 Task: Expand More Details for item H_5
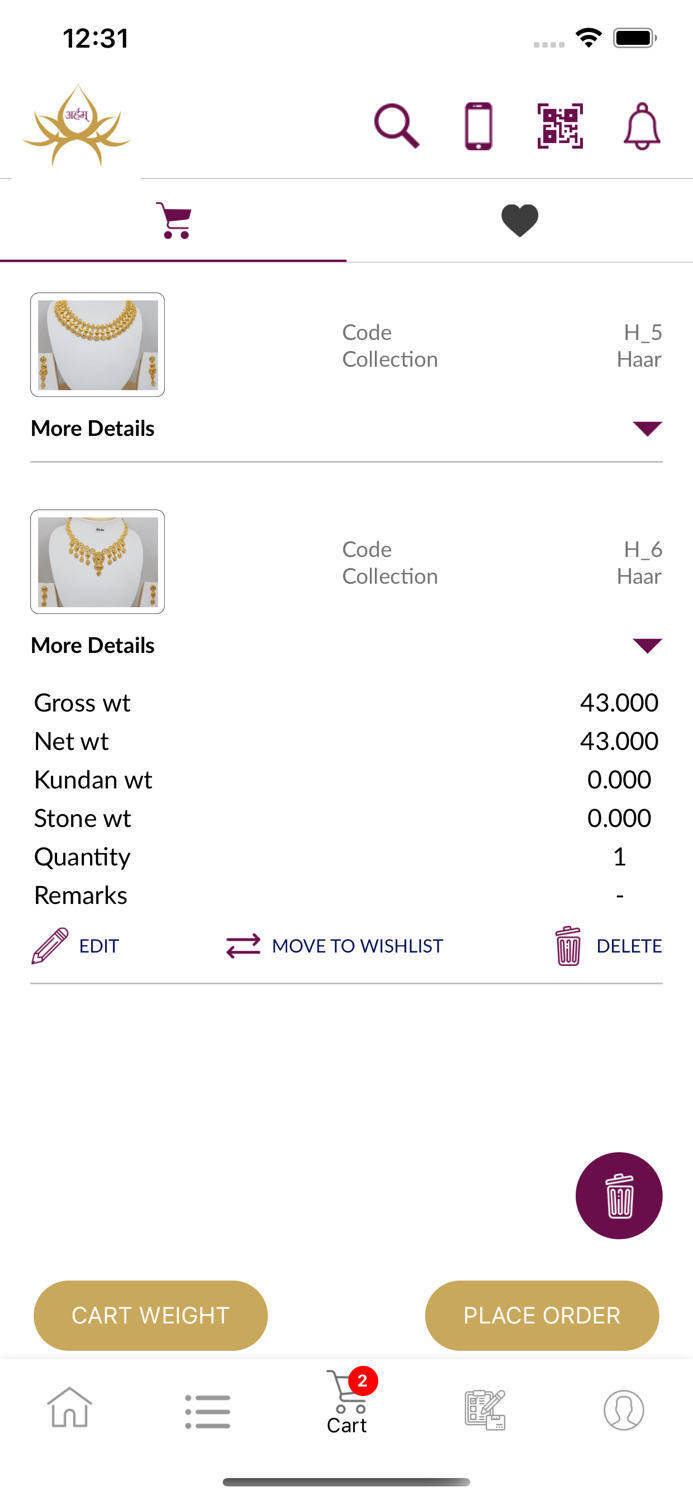coord(92,428)
